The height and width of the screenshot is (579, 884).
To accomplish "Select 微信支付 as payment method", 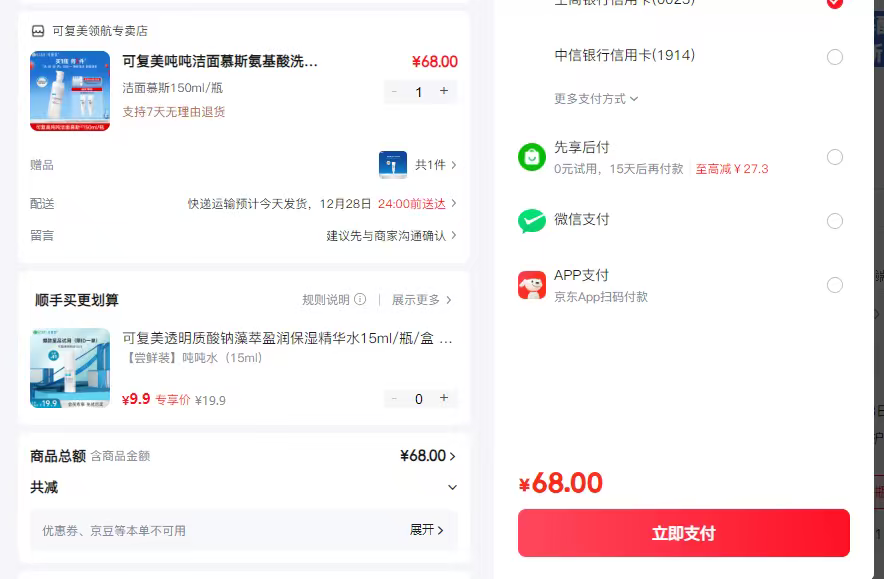I will [835, 220].
